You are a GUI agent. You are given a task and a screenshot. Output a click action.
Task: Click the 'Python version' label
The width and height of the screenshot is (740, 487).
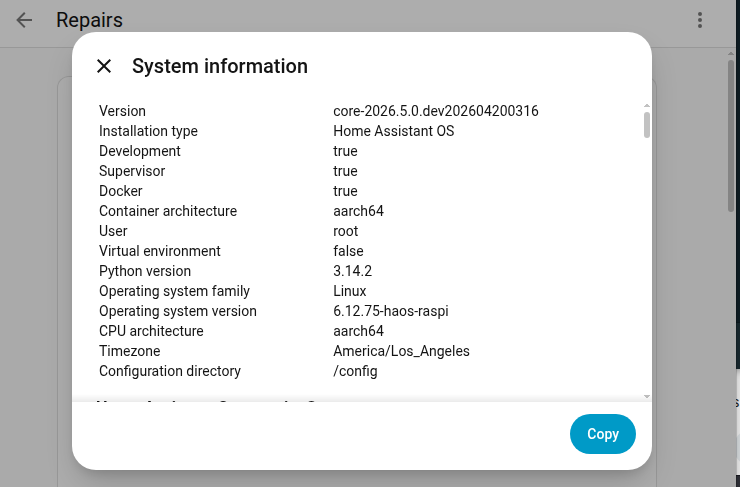pyautogui.click(x=145, y=271)
